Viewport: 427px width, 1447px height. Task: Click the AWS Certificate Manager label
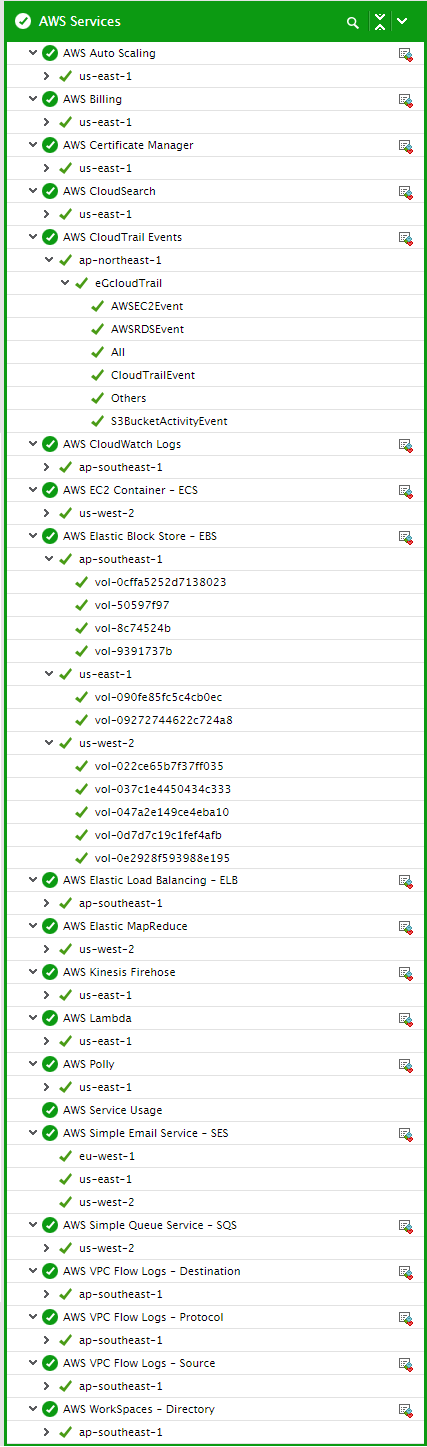tap(128, 145)
